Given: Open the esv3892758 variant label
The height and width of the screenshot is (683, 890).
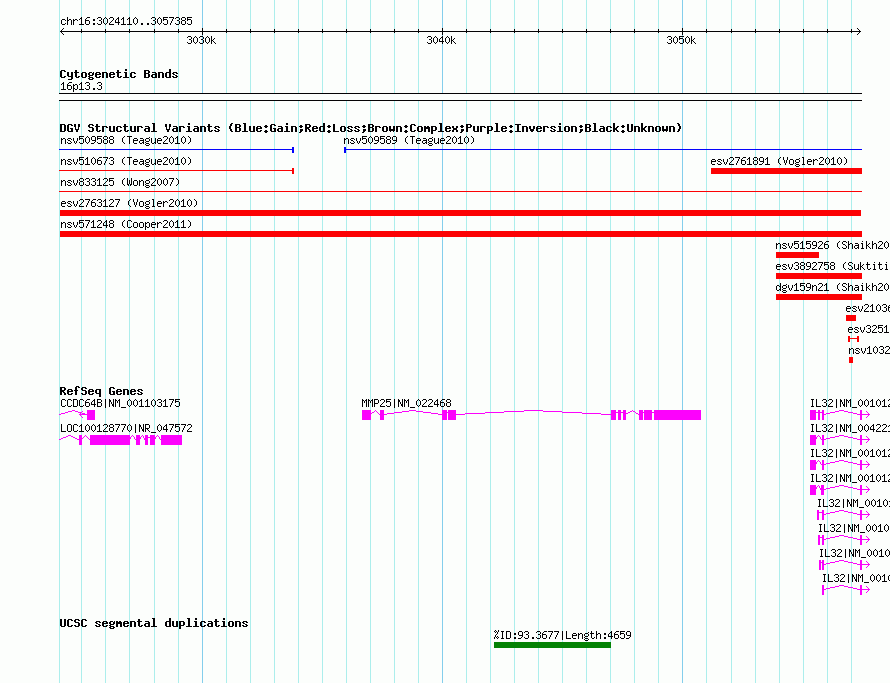Looking at the screenshot, I should (832, 266).
